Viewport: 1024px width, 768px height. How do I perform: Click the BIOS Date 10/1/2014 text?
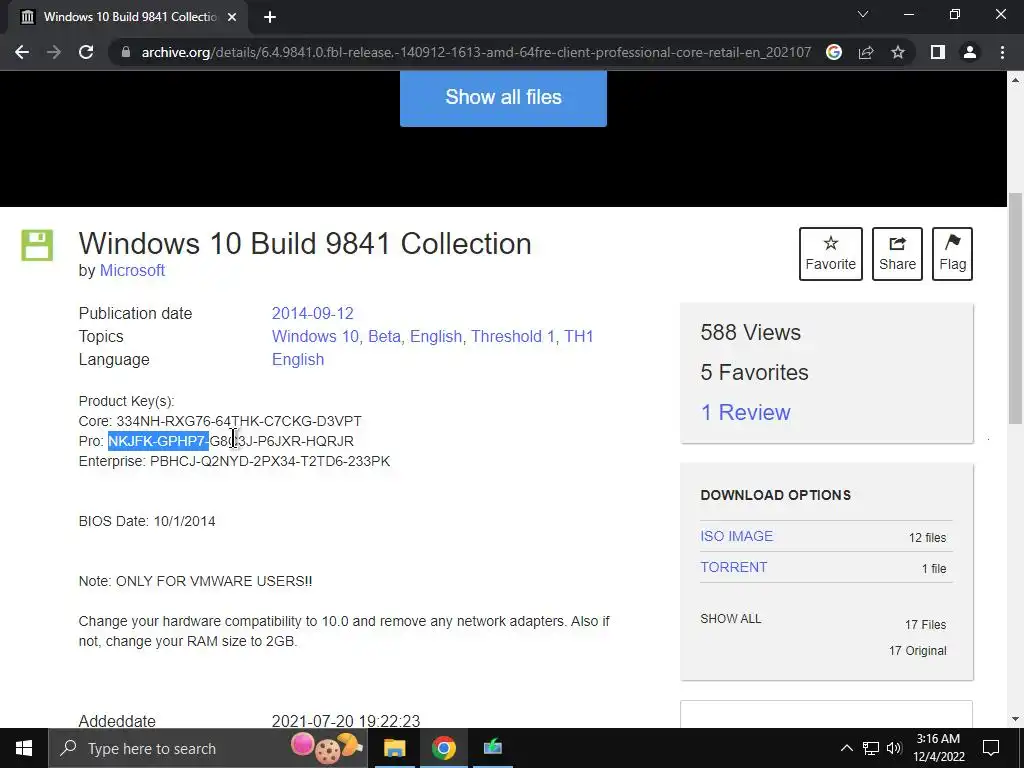click(147, 522)
